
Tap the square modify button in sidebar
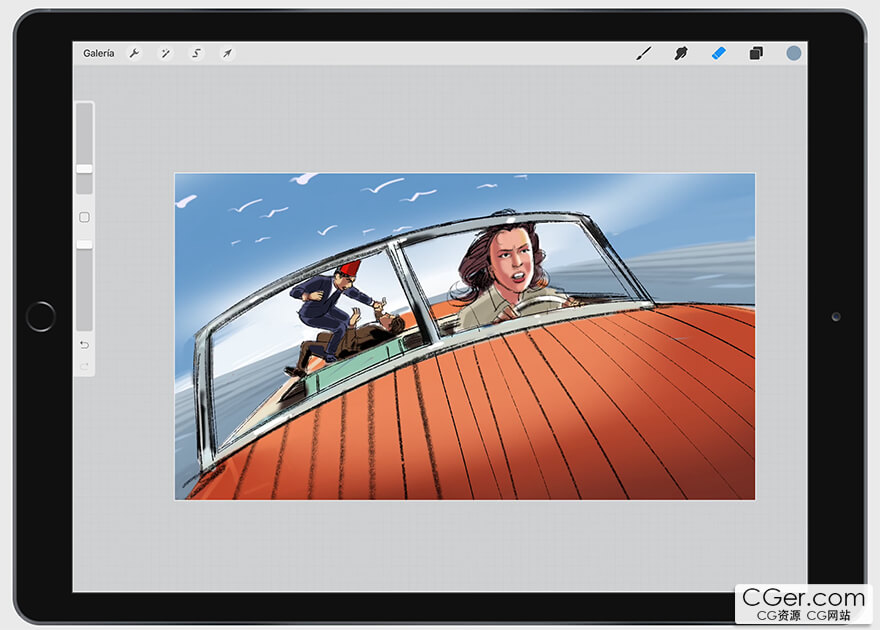84,217
